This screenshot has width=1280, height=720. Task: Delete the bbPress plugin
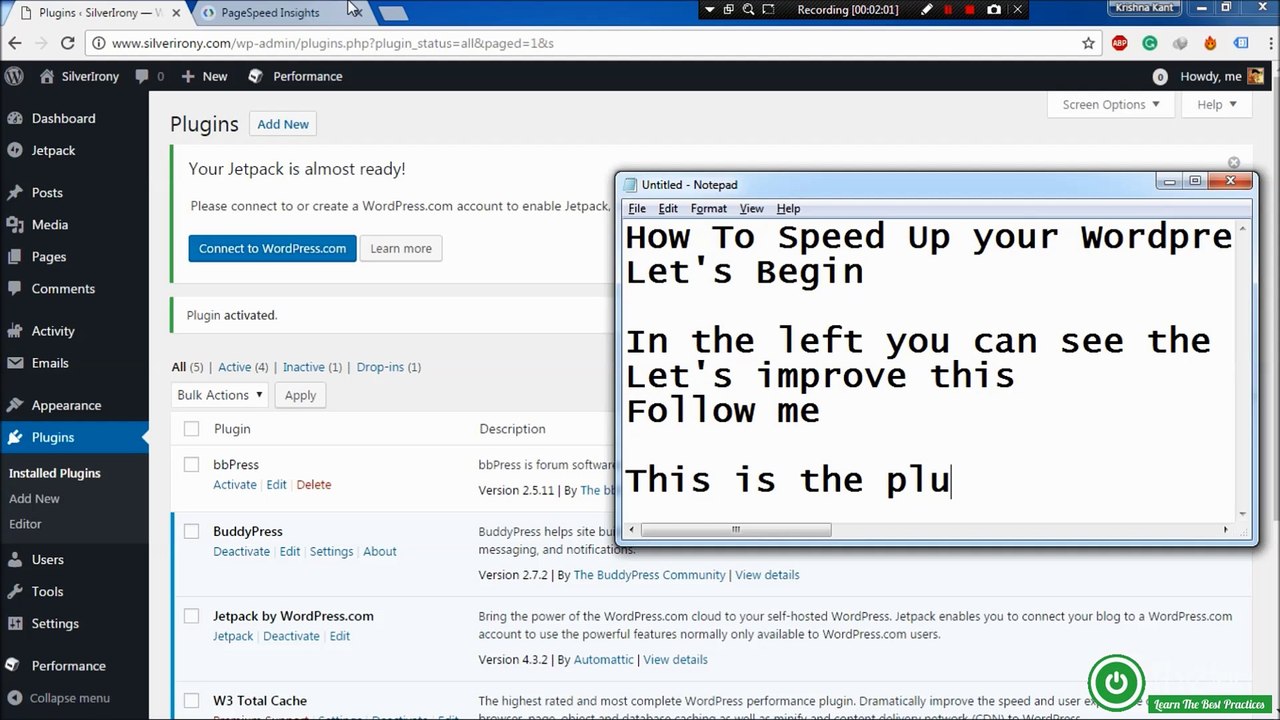click(x=313, y=485)
